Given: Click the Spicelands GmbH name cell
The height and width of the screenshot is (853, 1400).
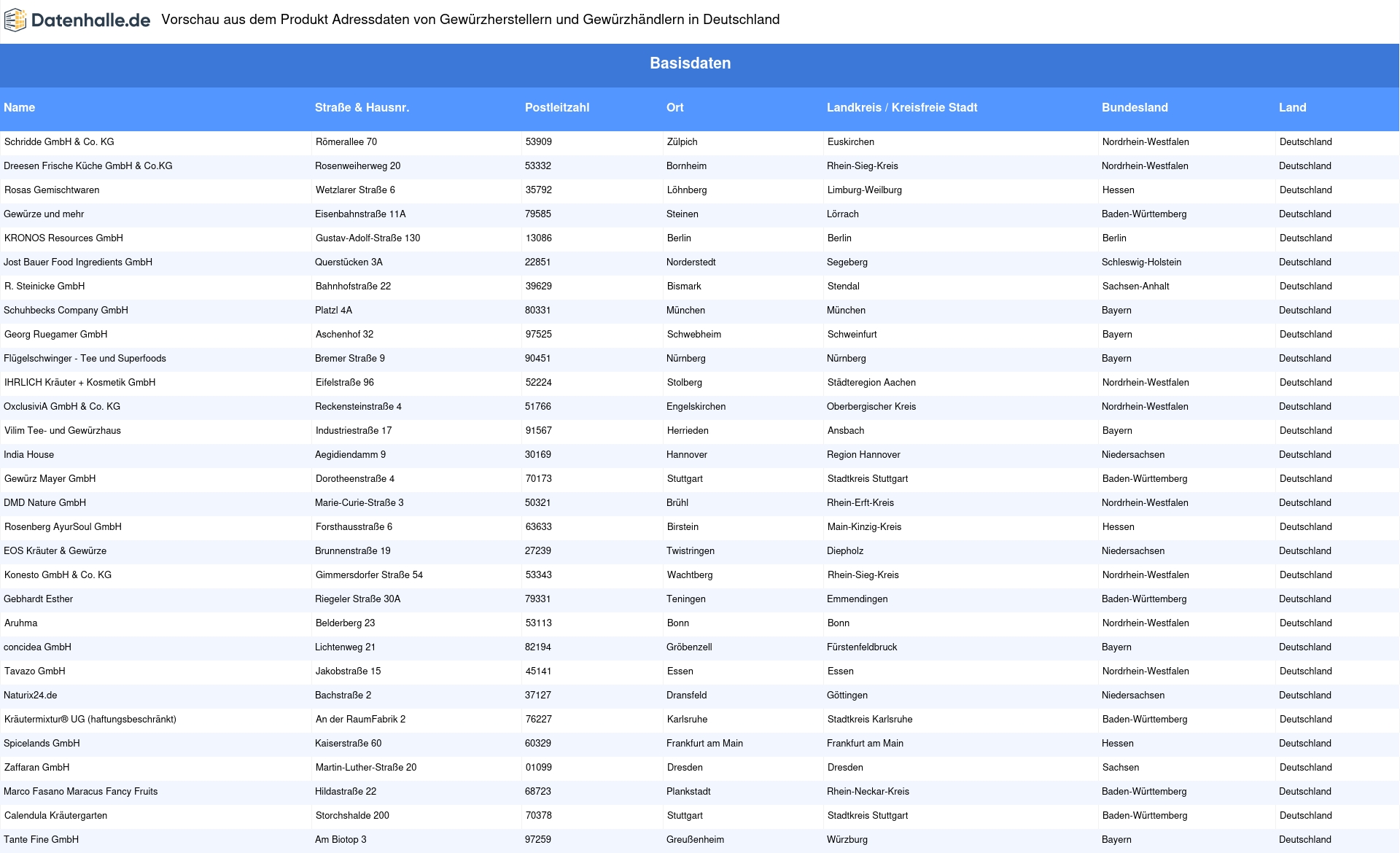Looking at the screenshot, I should [42, 744].
